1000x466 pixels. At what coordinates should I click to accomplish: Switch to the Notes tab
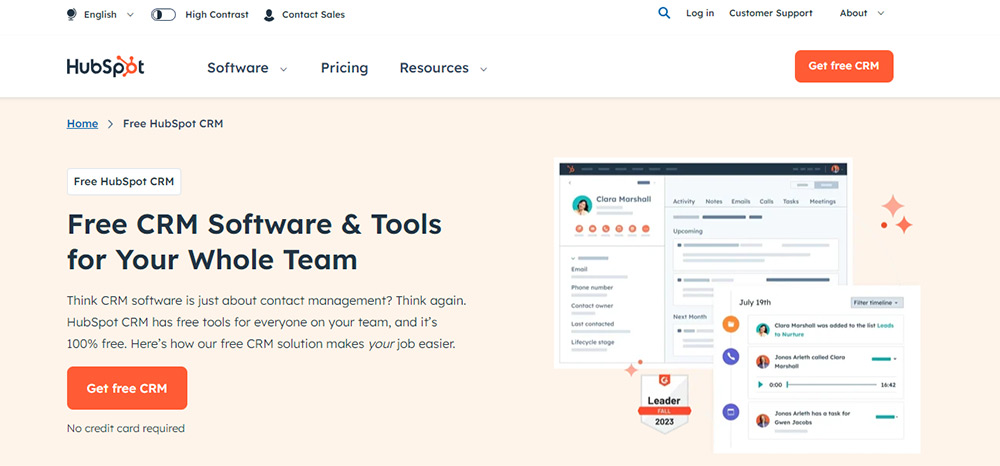click(x=714, y=201)
